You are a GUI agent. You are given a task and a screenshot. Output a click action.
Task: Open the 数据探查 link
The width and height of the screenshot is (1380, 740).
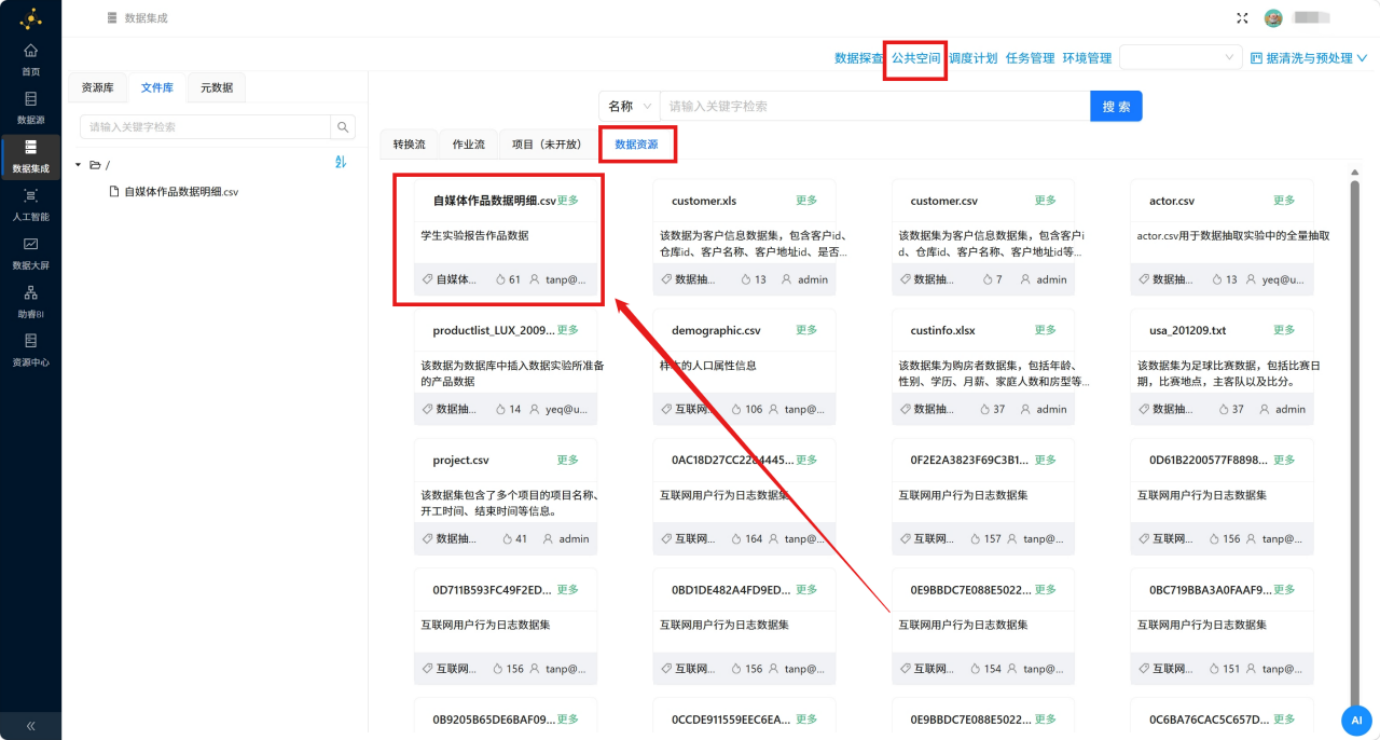click(x=859, y=59)
